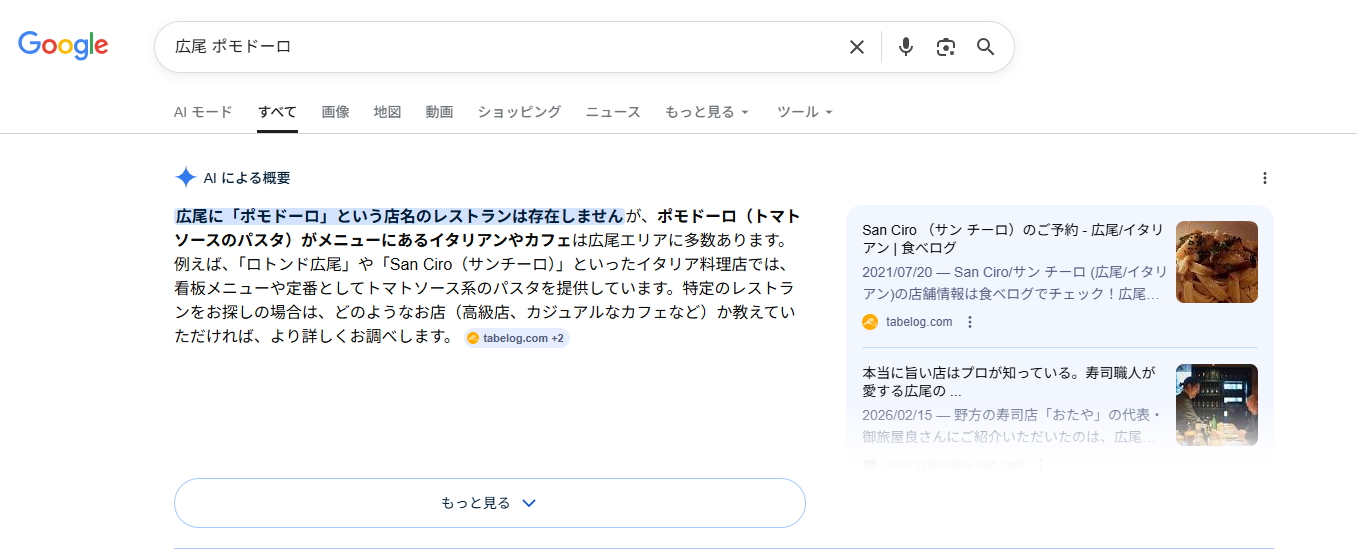Select the ショッピング tab
The height and width of the screenshot is (556, 1357).
[519, 112]
